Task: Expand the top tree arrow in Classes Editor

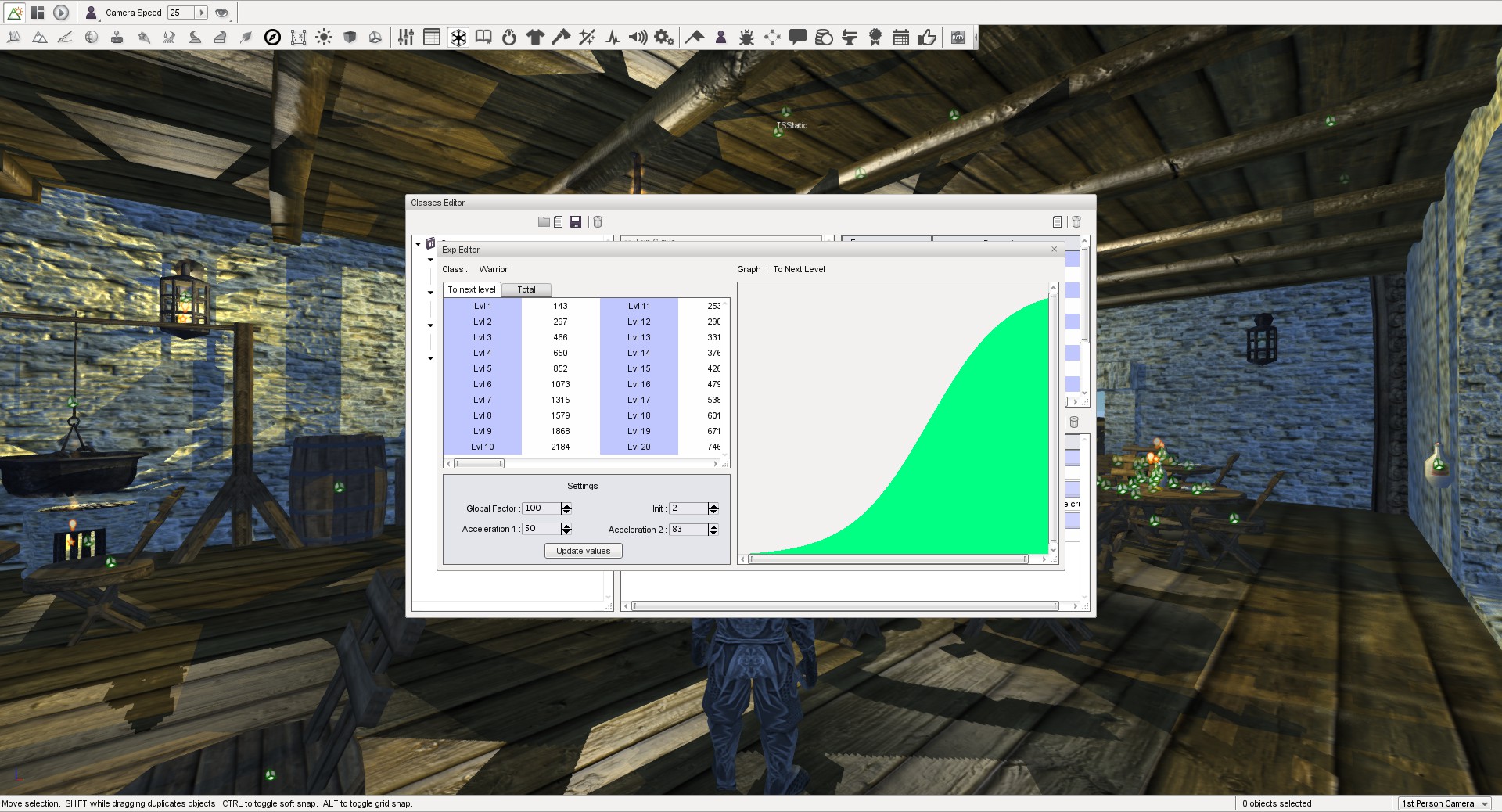Action: (x=418, y=243)
